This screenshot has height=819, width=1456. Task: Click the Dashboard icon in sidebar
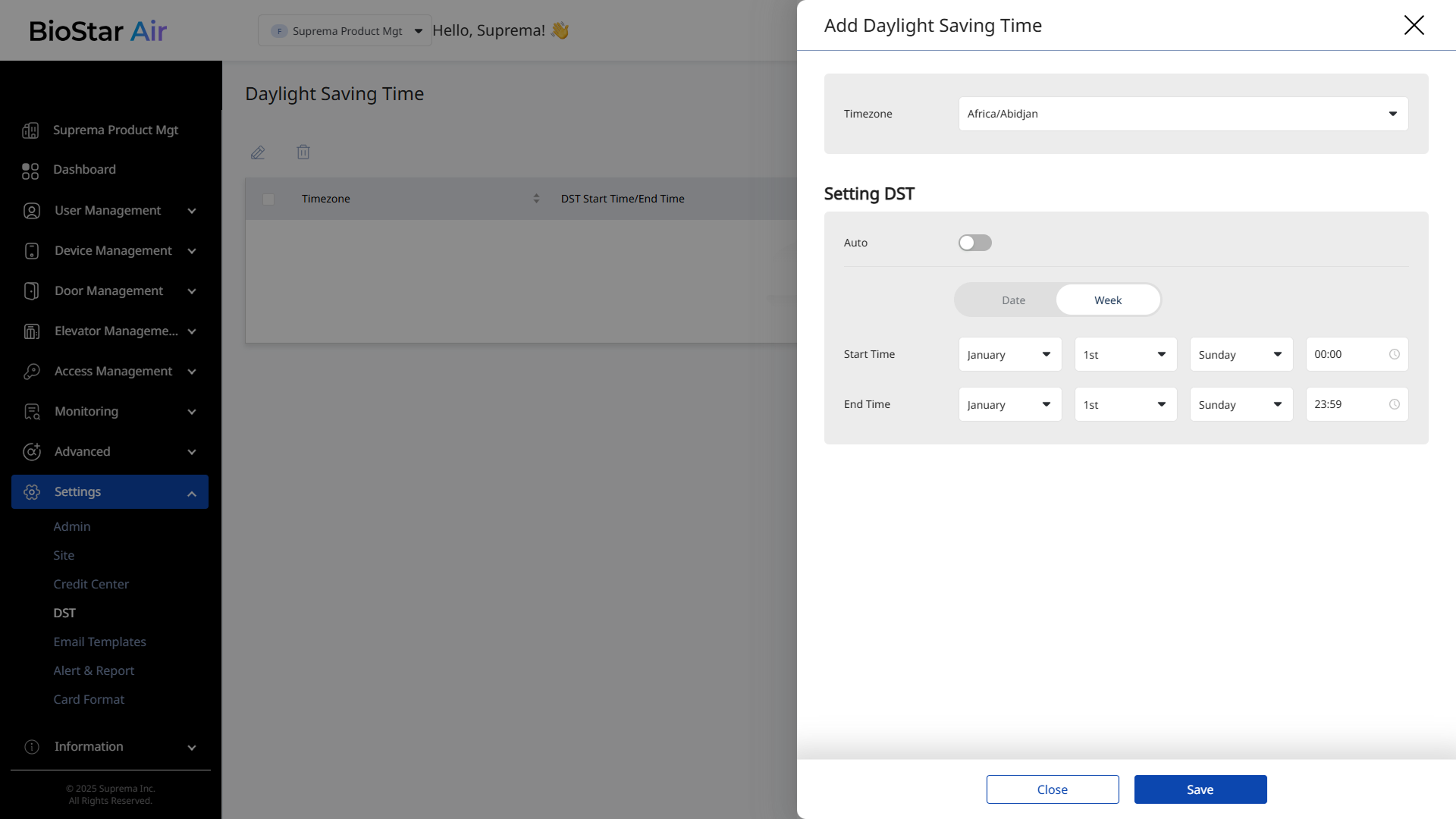30,171
